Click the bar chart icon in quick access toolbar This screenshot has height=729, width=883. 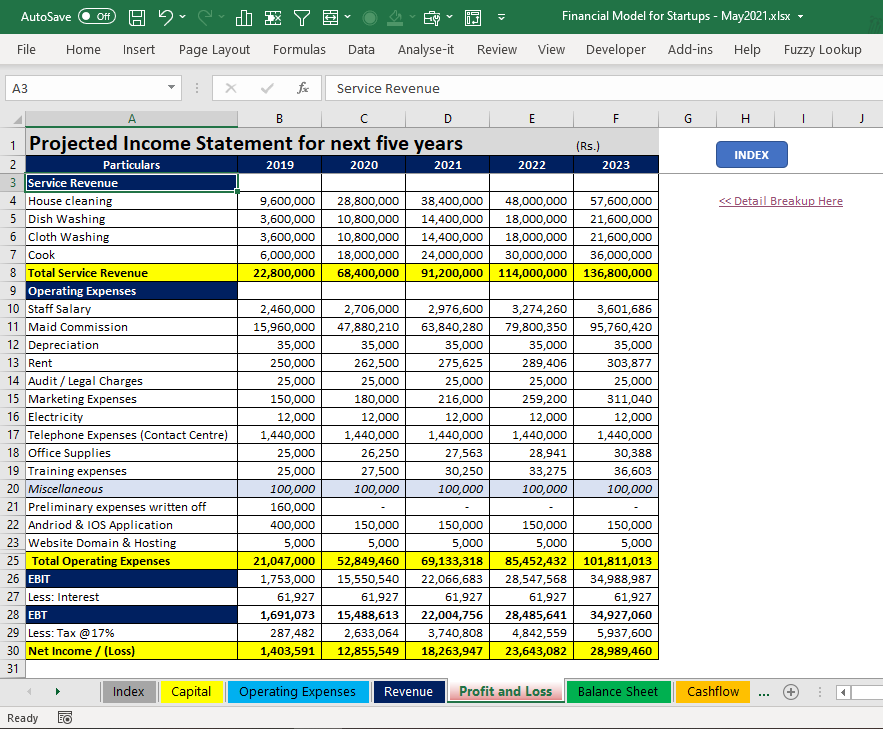pos(244,18)
